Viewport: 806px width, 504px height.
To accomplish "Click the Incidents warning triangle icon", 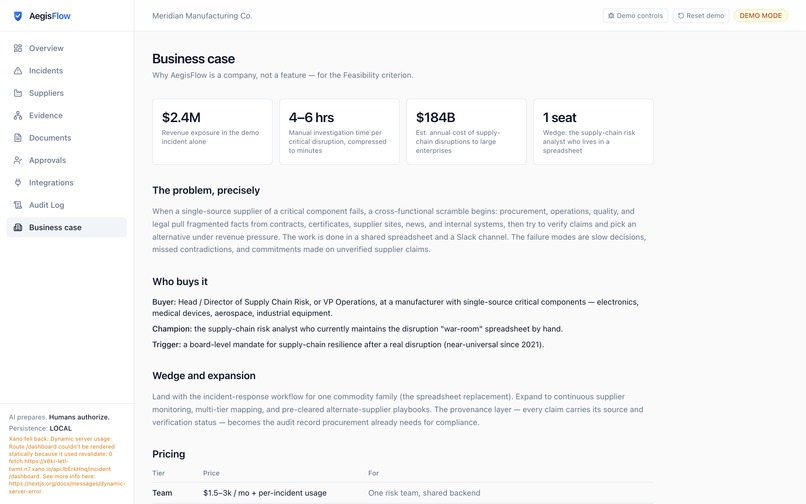I will click(x=18, y=70).
